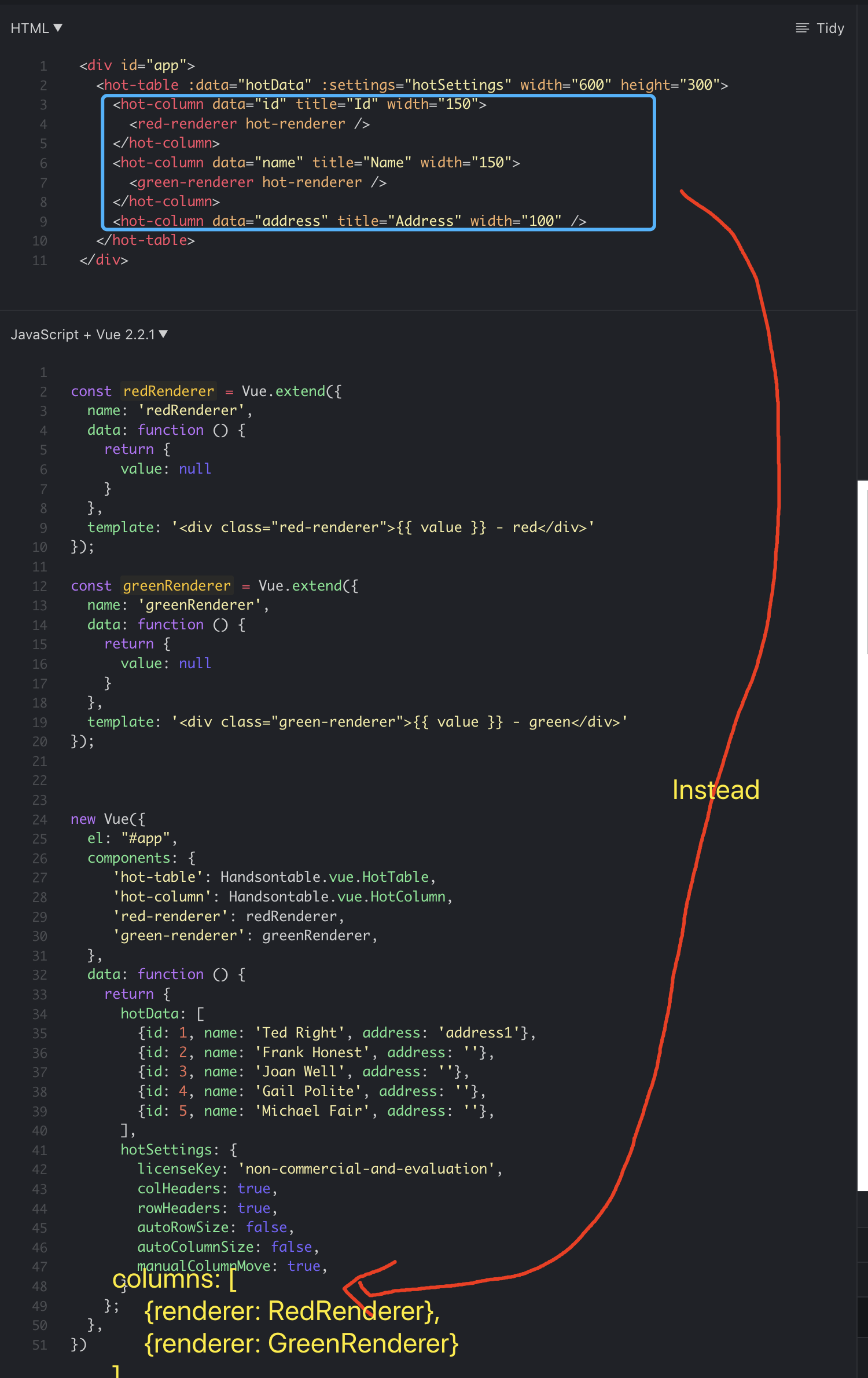Click name: 'redRenderer' line in JS
This screenshot has width=868, height=1378.
click(170, 411)
